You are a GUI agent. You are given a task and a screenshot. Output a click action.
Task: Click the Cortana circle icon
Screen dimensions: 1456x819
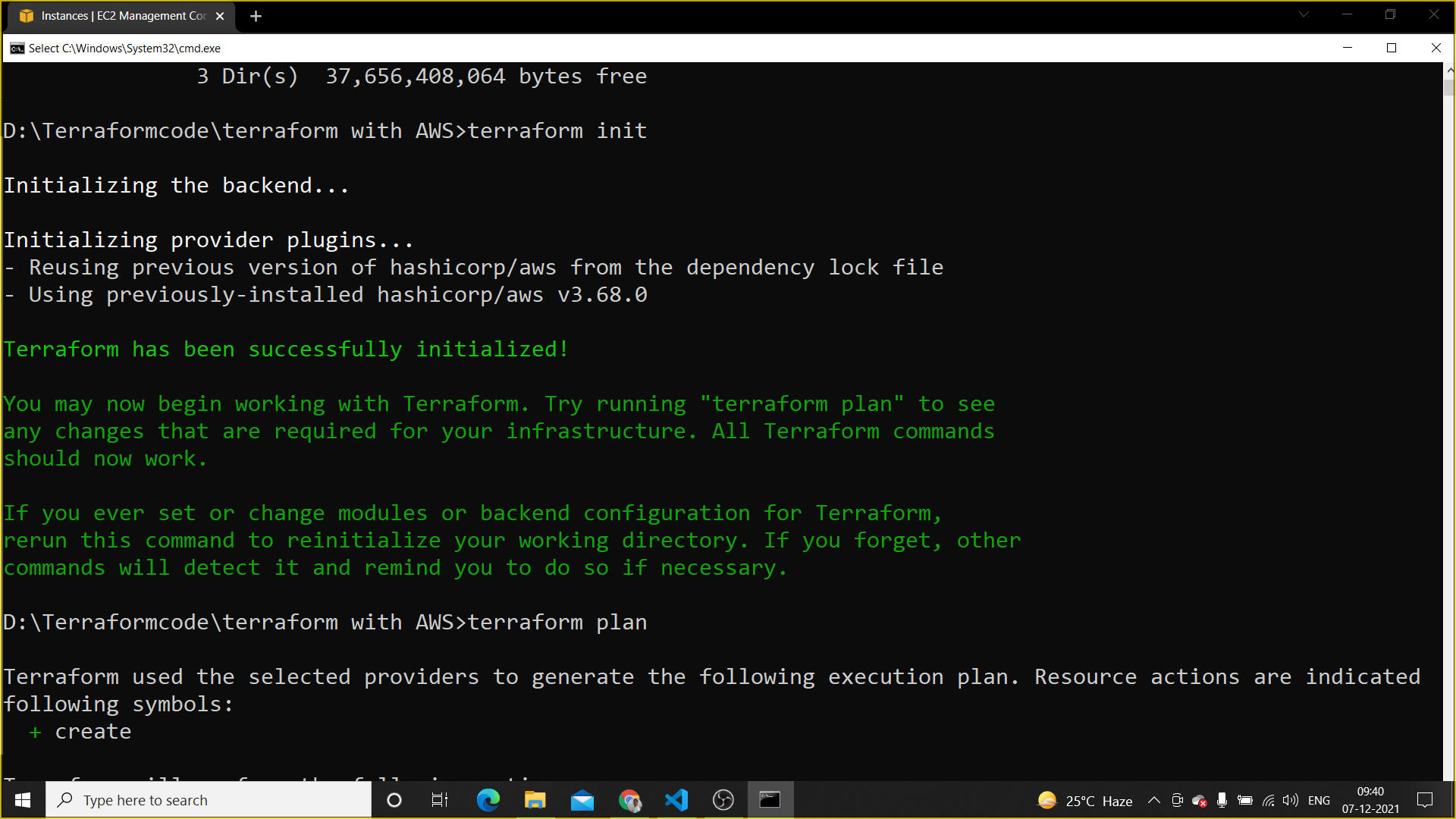click(x=394, y=800)
